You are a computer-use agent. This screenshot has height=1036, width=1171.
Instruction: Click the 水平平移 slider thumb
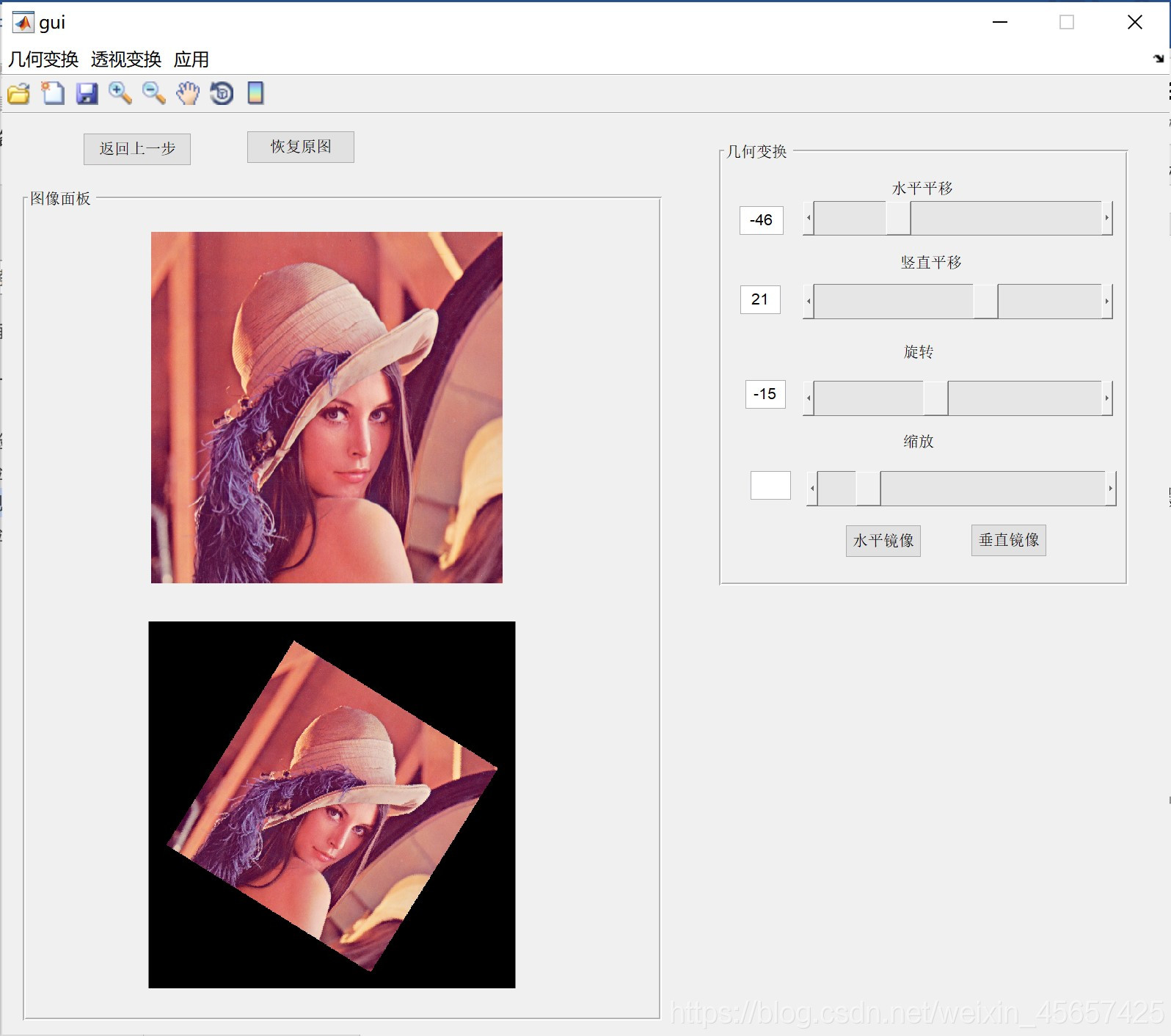pyautogui.click(x=898, y=219)
